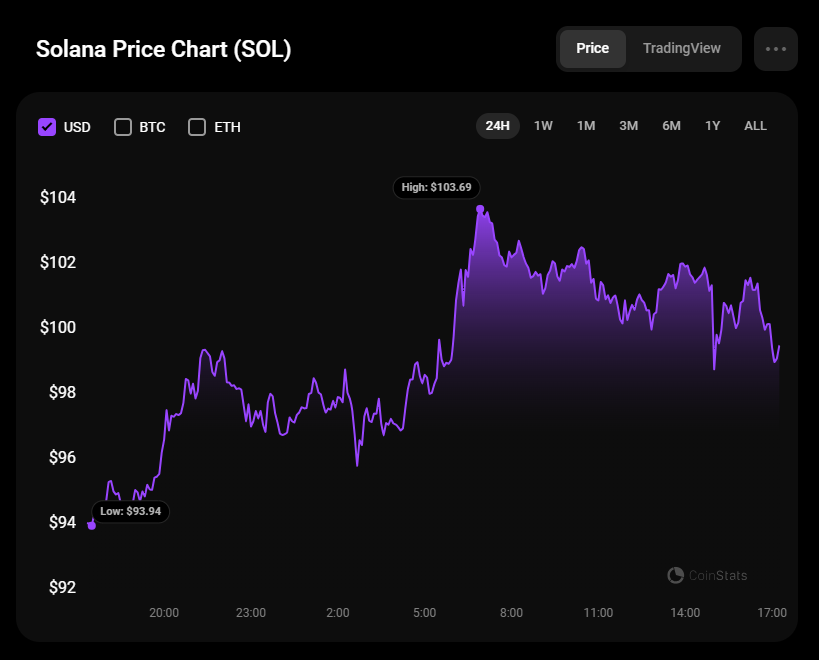Enable the BTC currency checkbox

tap(123, 127)
